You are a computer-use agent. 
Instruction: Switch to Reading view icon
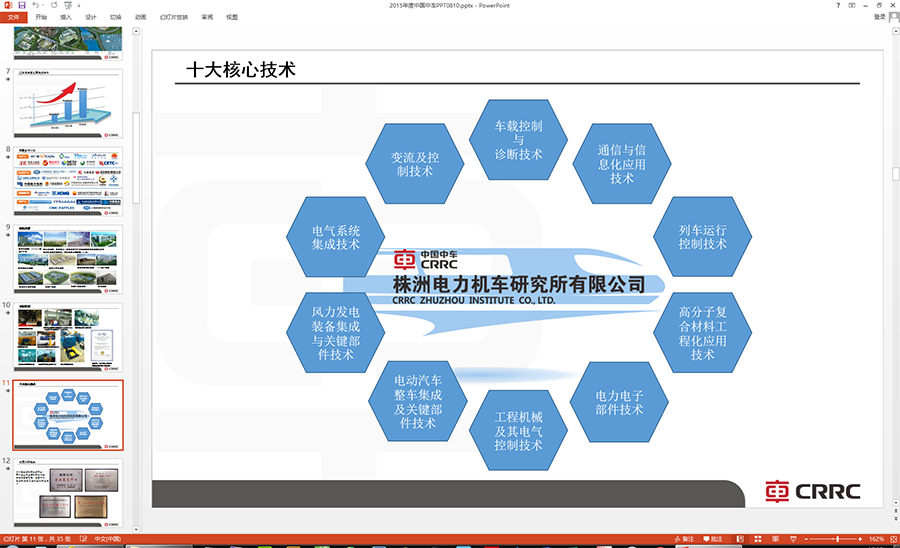(x=775, y=539)
